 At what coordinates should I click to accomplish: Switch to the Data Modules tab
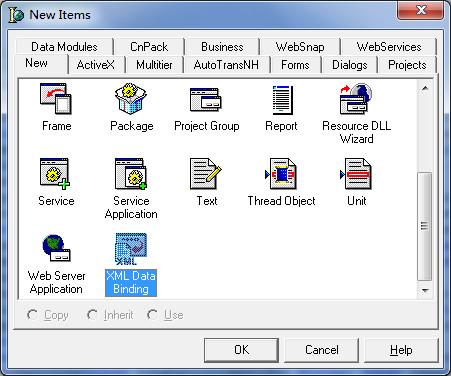(64, 47)
